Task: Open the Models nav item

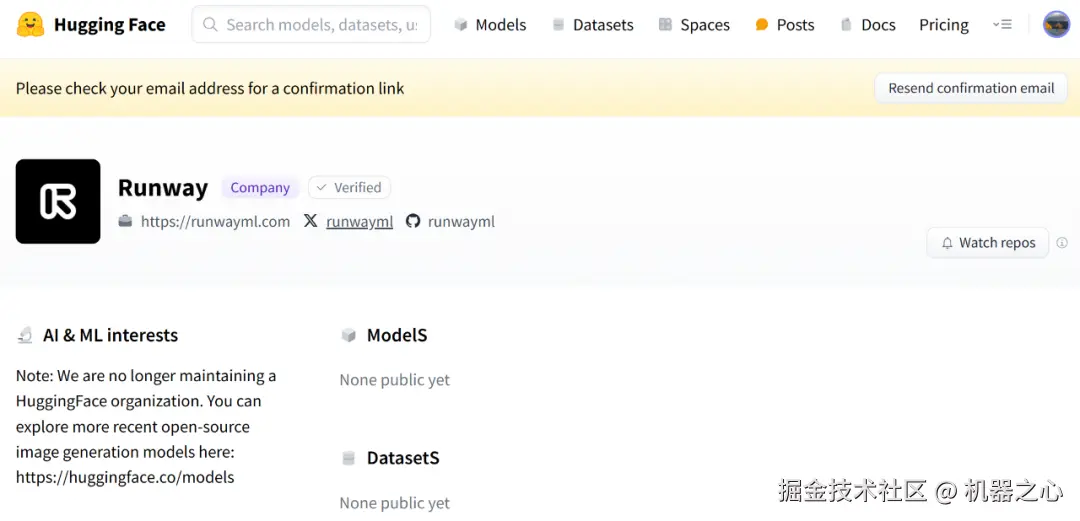Action: tap(490, 24)
